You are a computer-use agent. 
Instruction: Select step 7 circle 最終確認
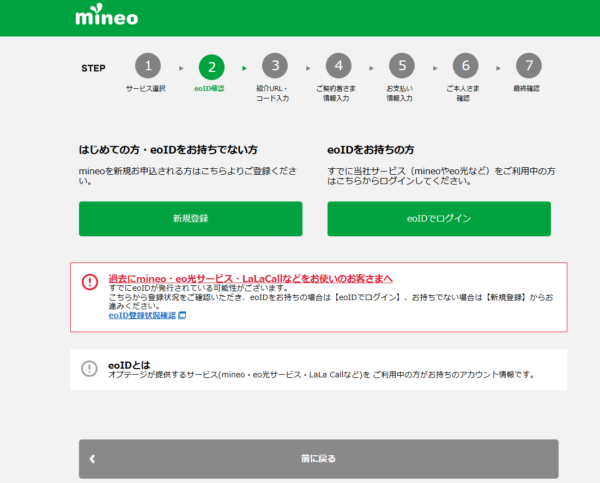click(x=529, y=66)
